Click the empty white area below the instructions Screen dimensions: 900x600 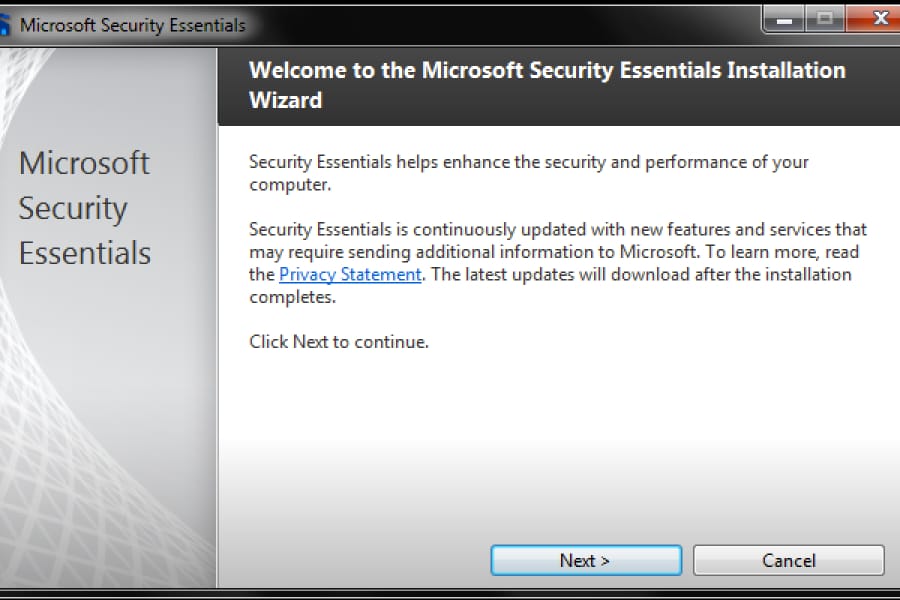[560, 440]
